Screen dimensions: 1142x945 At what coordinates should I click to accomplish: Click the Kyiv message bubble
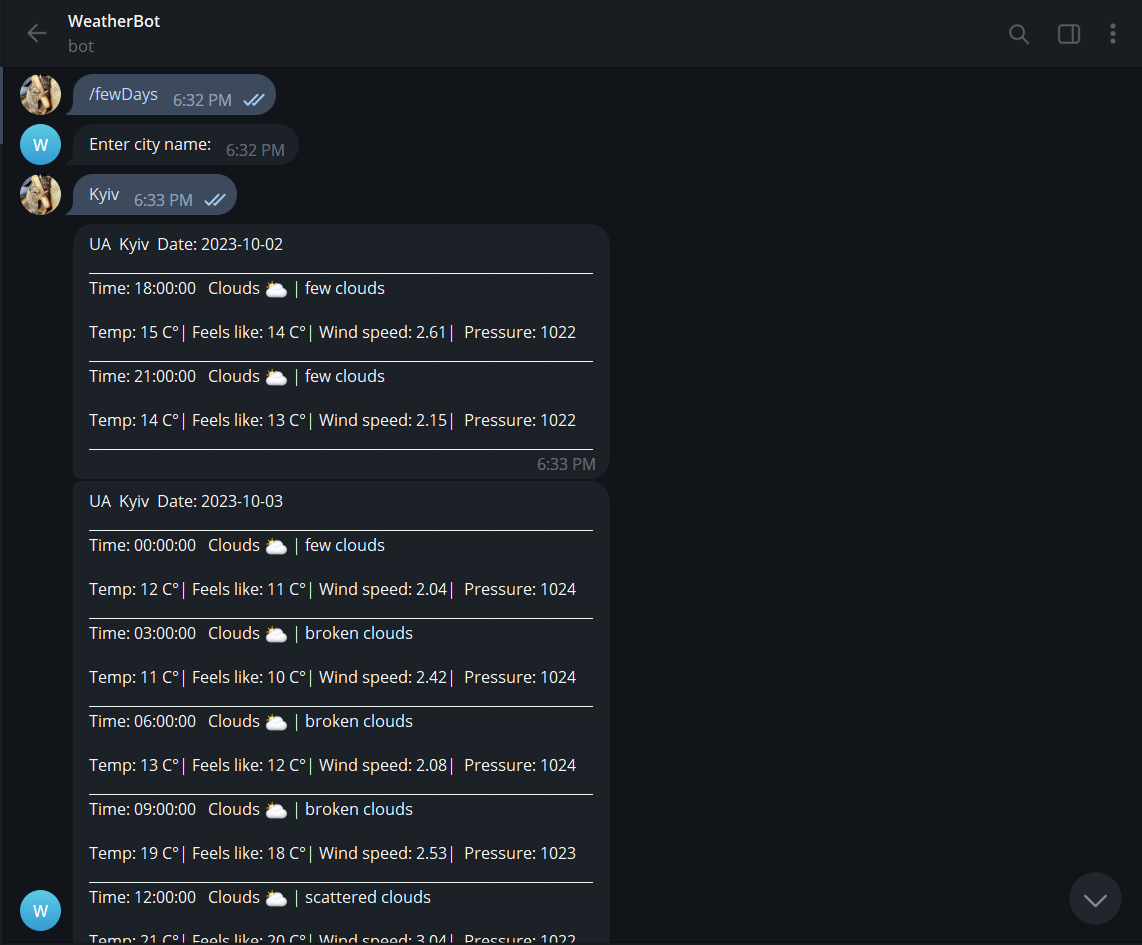104,194
